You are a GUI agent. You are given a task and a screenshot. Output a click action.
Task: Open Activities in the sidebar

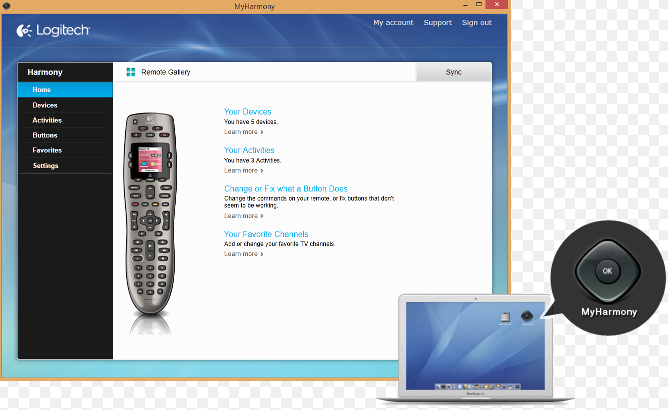tap(65, 120)
